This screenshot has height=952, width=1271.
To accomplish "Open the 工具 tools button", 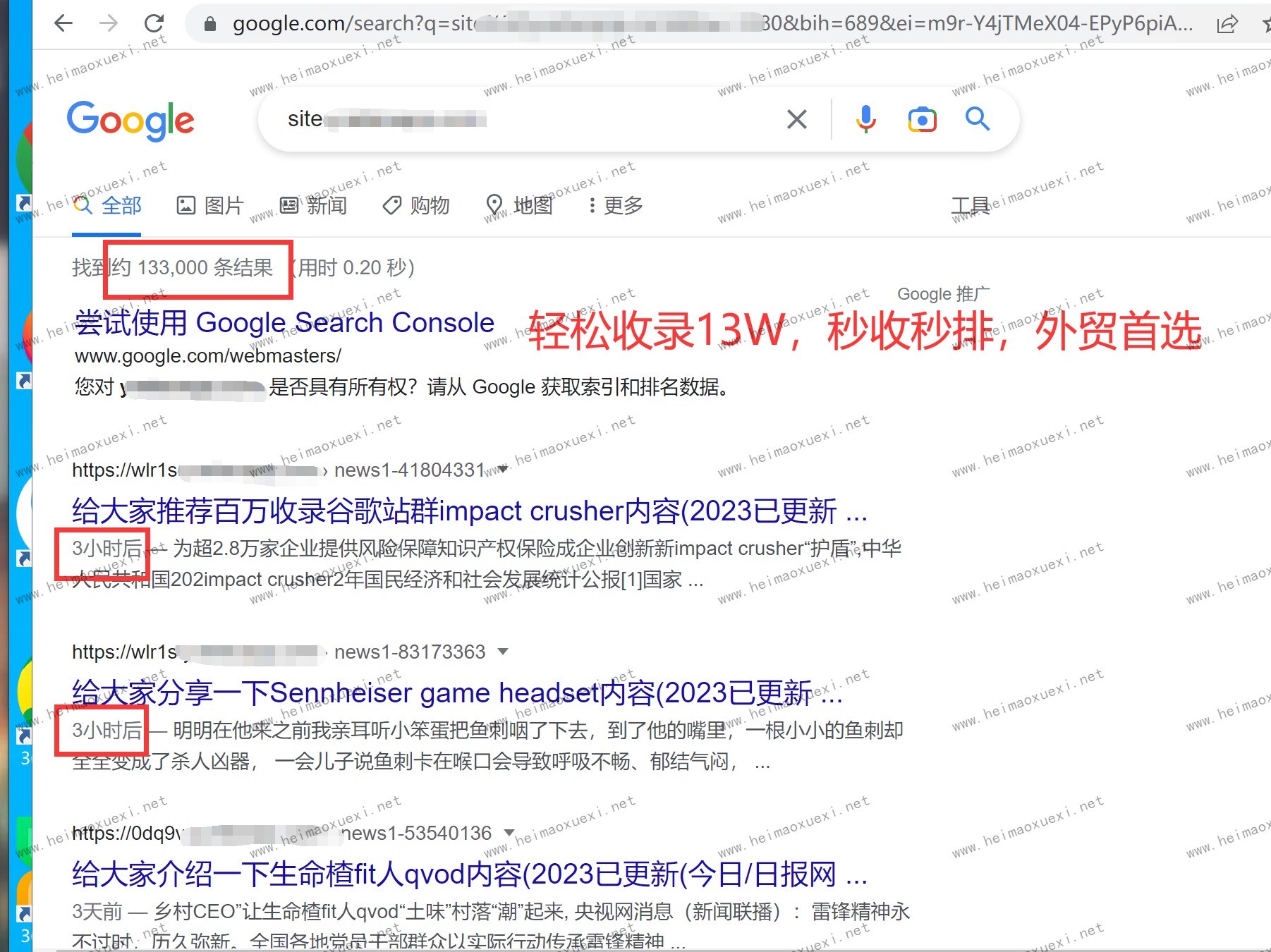I will pos(970,206).
